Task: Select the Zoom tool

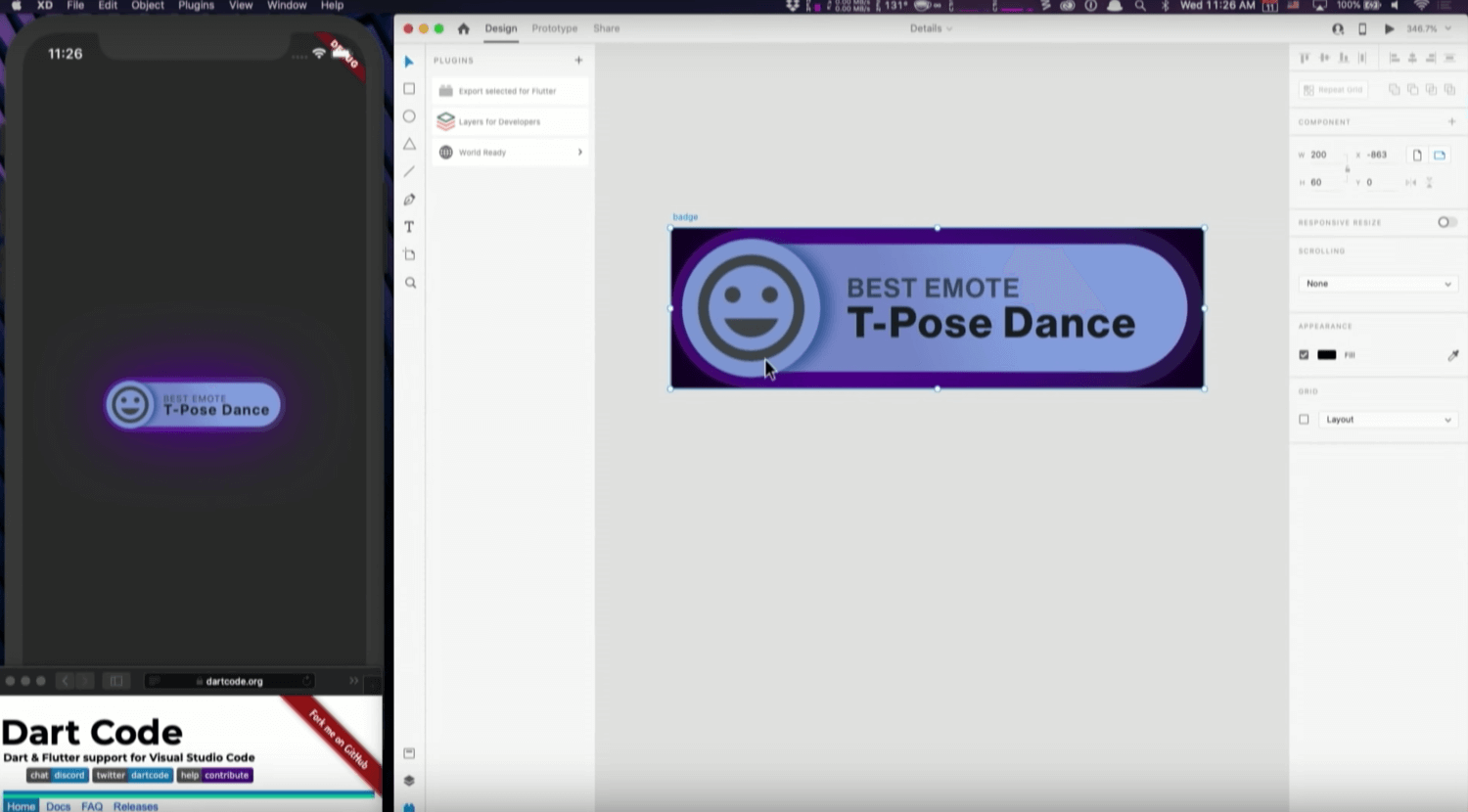Action: [410, 283]
